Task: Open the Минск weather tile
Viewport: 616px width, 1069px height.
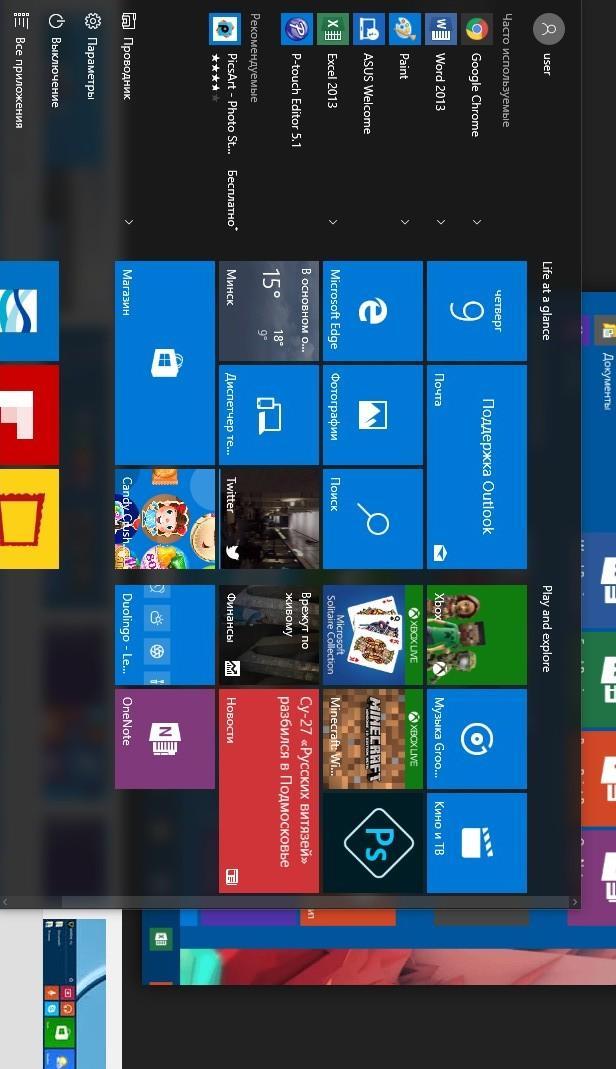Action: pyautogui.click(x=268, y=311)
